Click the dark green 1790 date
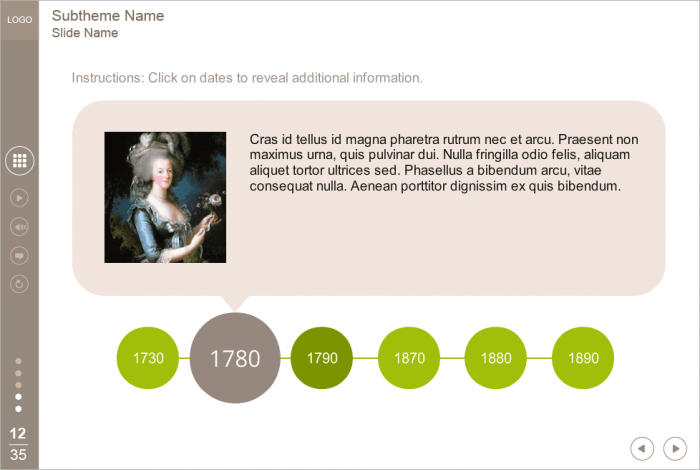 pos(322,357)
